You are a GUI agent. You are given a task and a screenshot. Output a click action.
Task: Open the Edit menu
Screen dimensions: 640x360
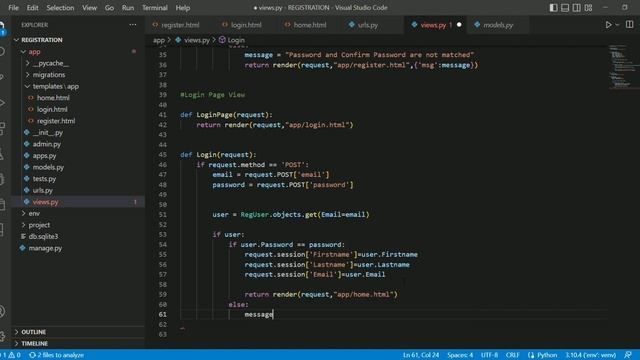[x=32, y=8]
